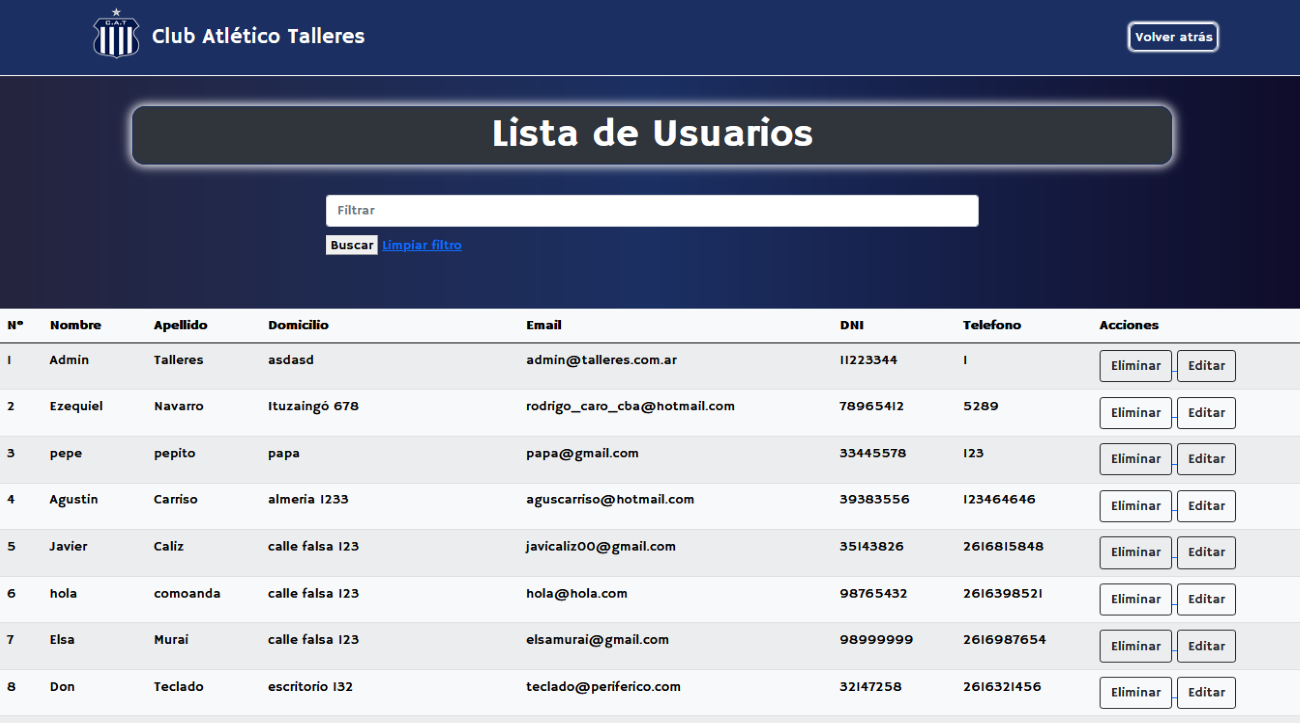Click DNI value 78965412
The height and width of the screenshot is (723, 1300).
pos(872,406)
